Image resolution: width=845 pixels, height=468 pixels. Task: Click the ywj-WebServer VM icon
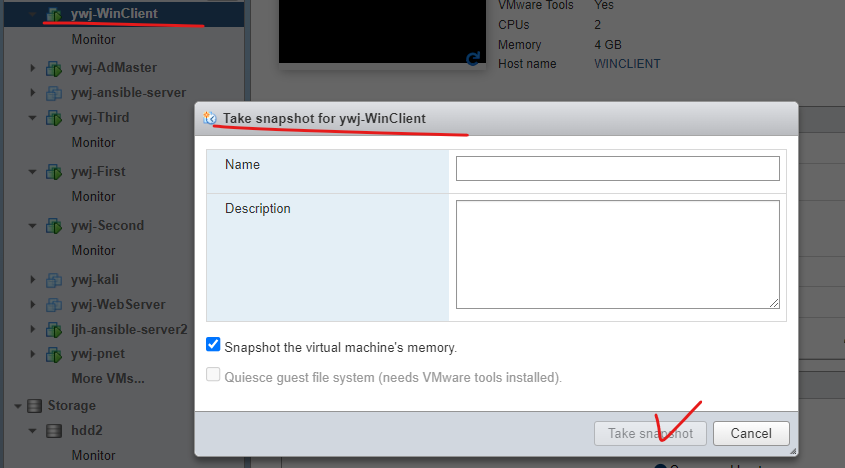click(x=54, y=305)
